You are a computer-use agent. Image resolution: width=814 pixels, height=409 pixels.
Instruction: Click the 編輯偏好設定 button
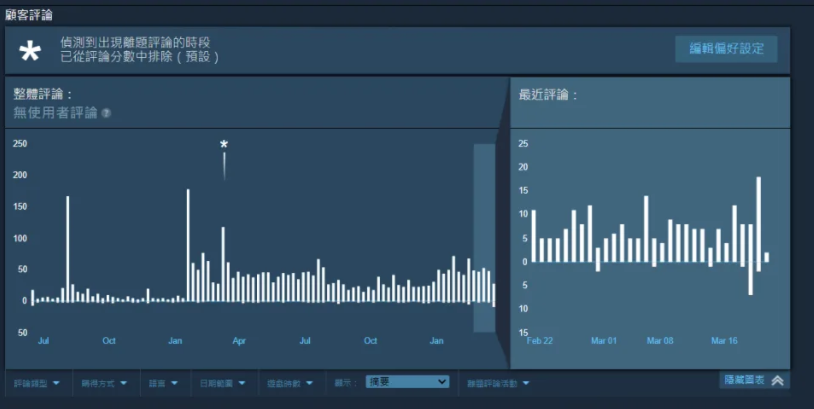coord(726,49)
